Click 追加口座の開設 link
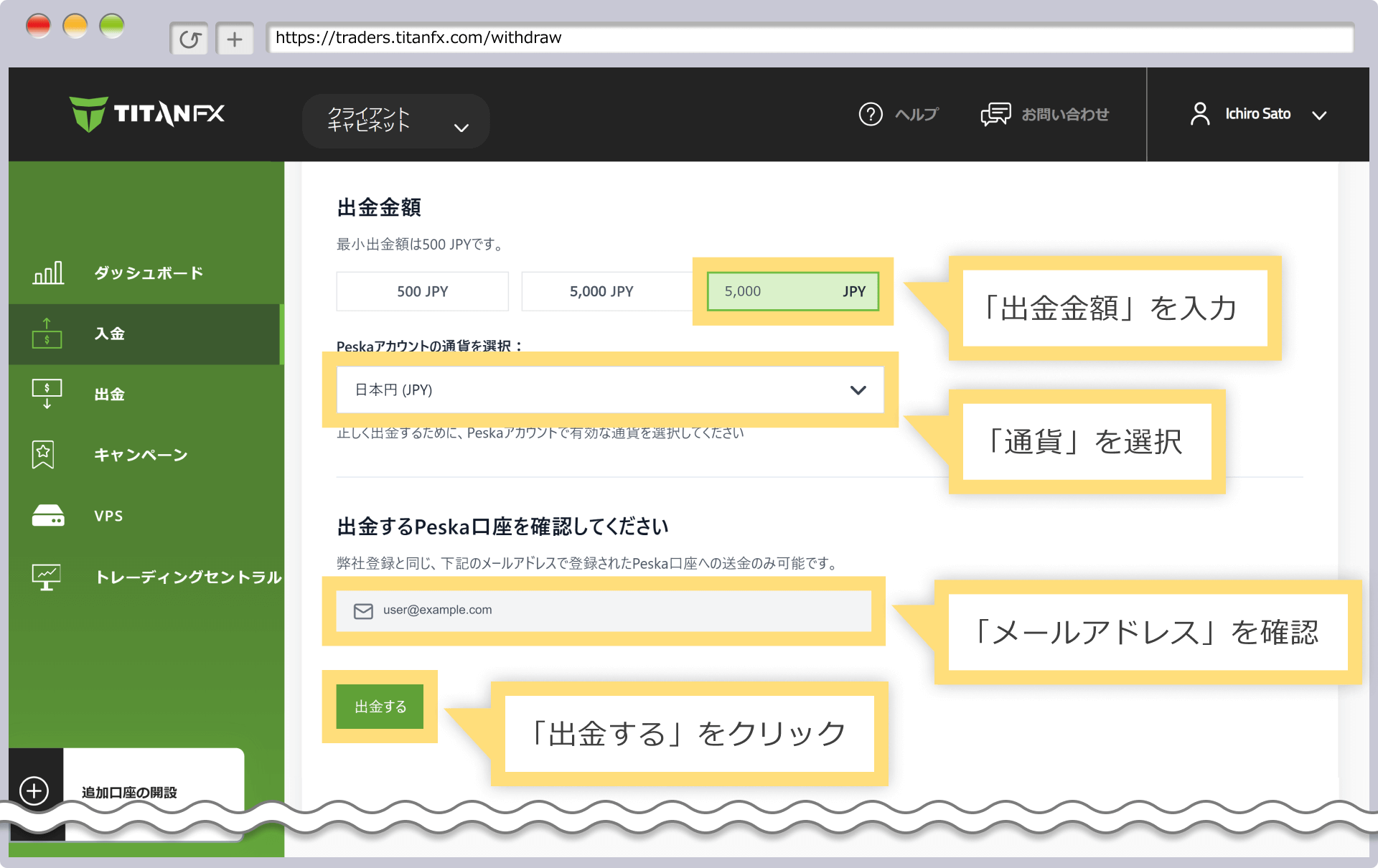The image size is (1378, 868). tap(129, 792)
